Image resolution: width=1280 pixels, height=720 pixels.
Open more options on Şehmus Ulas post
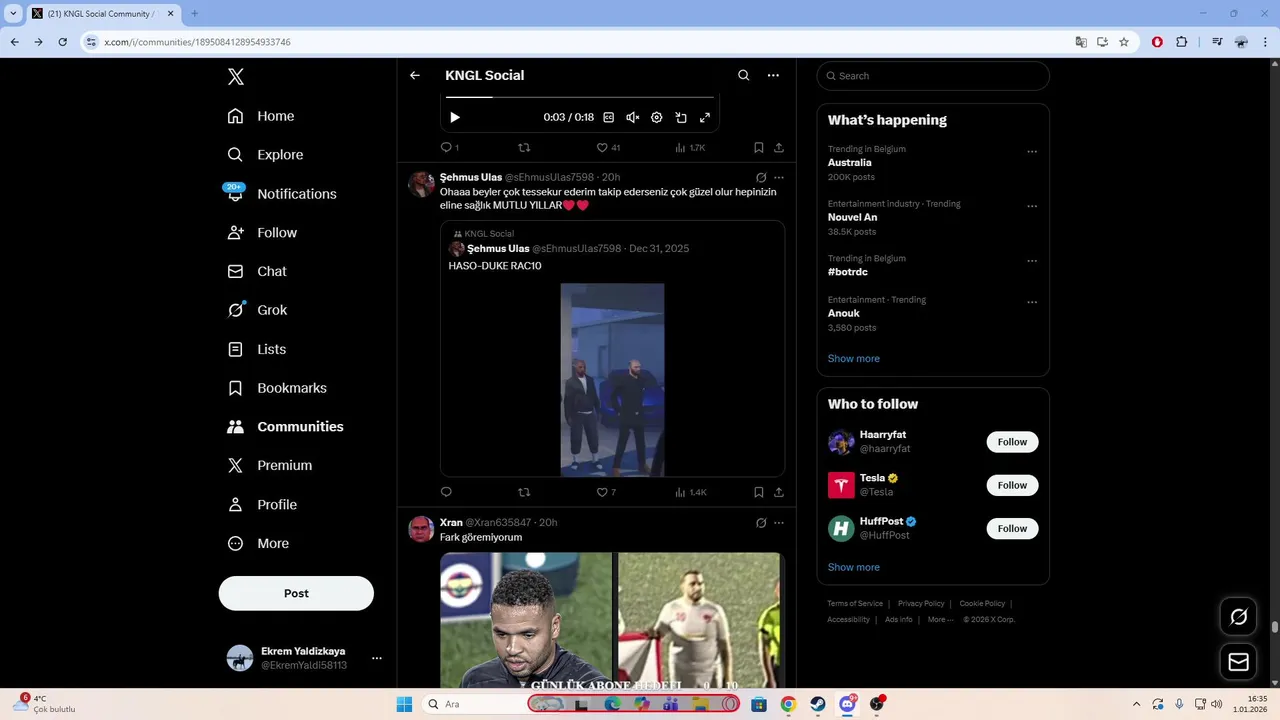pyautogui.click(x=779, y=177)
